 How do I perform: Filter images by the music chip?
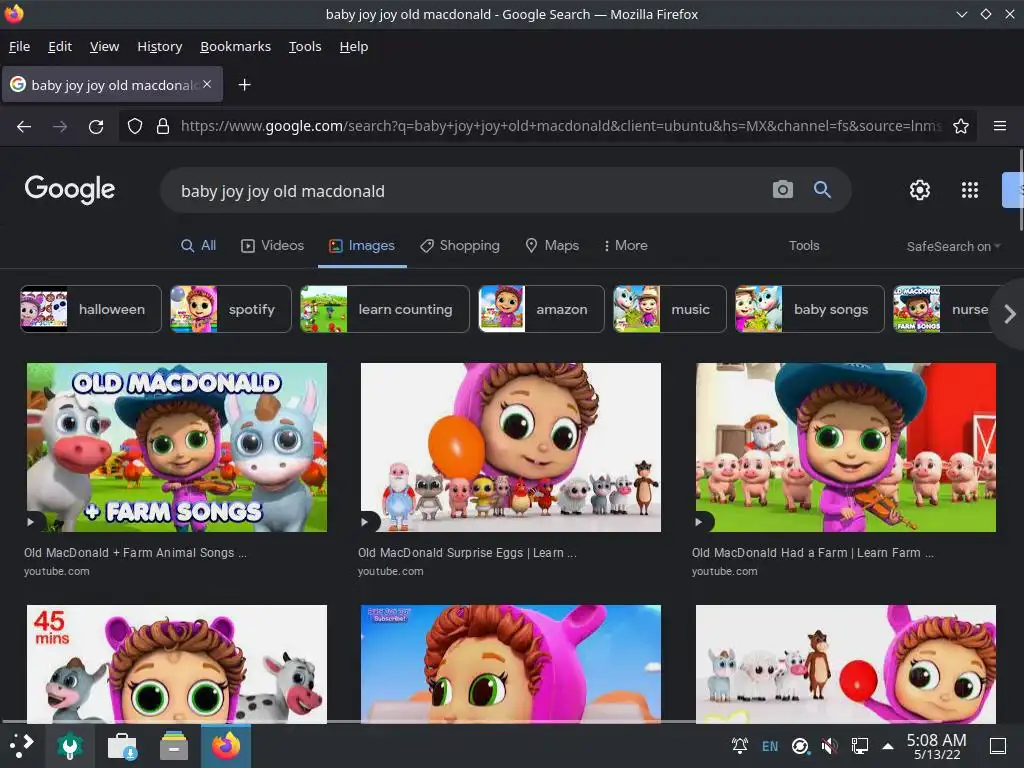(x=669, y=309)
